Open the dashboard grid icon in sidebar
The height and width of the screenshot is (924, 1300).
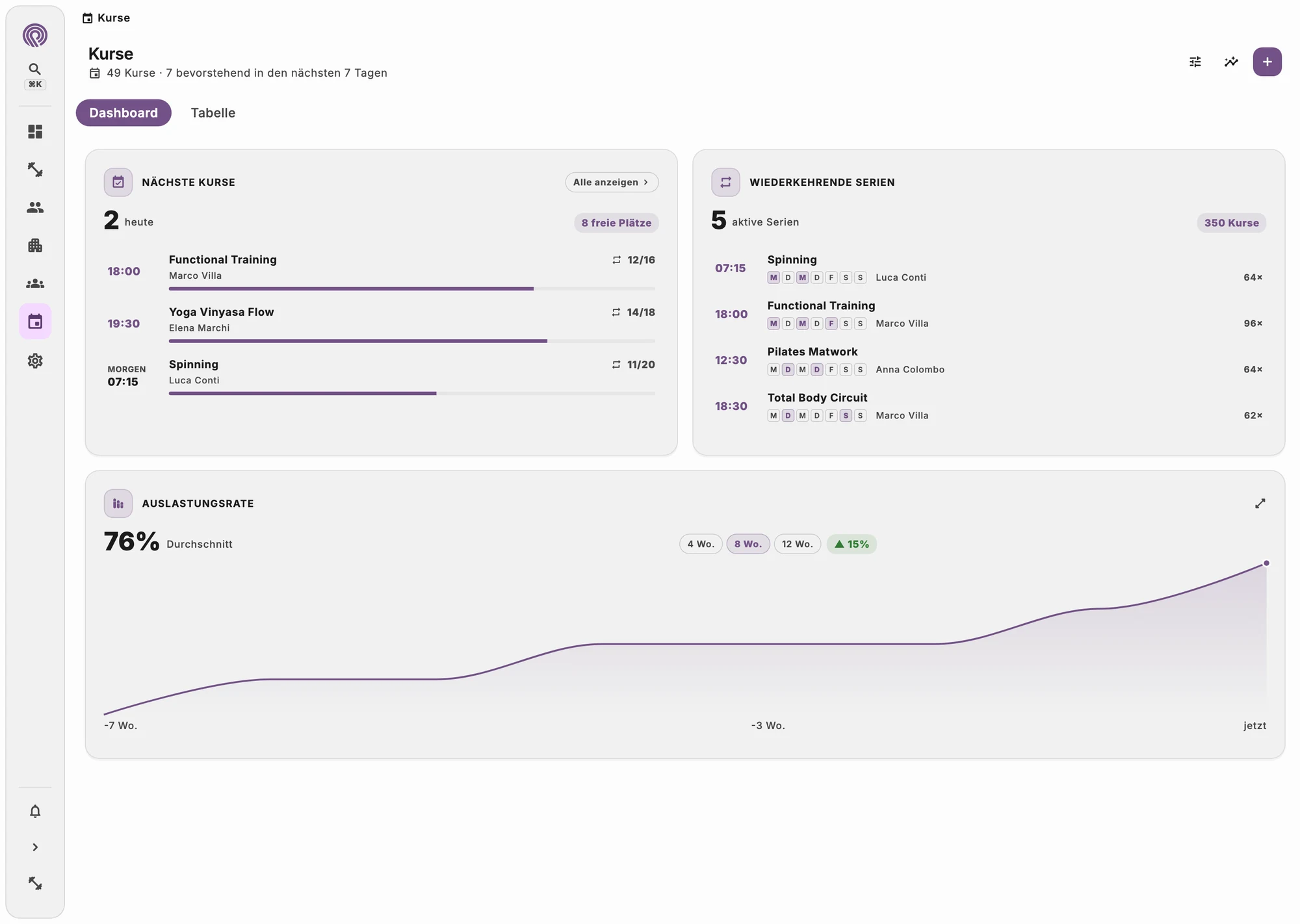point(35,132)
